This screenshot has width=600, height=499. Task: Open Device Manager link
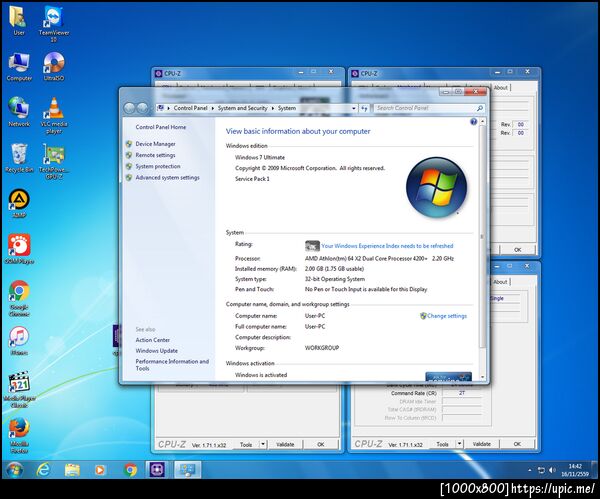tap(155, 144)
